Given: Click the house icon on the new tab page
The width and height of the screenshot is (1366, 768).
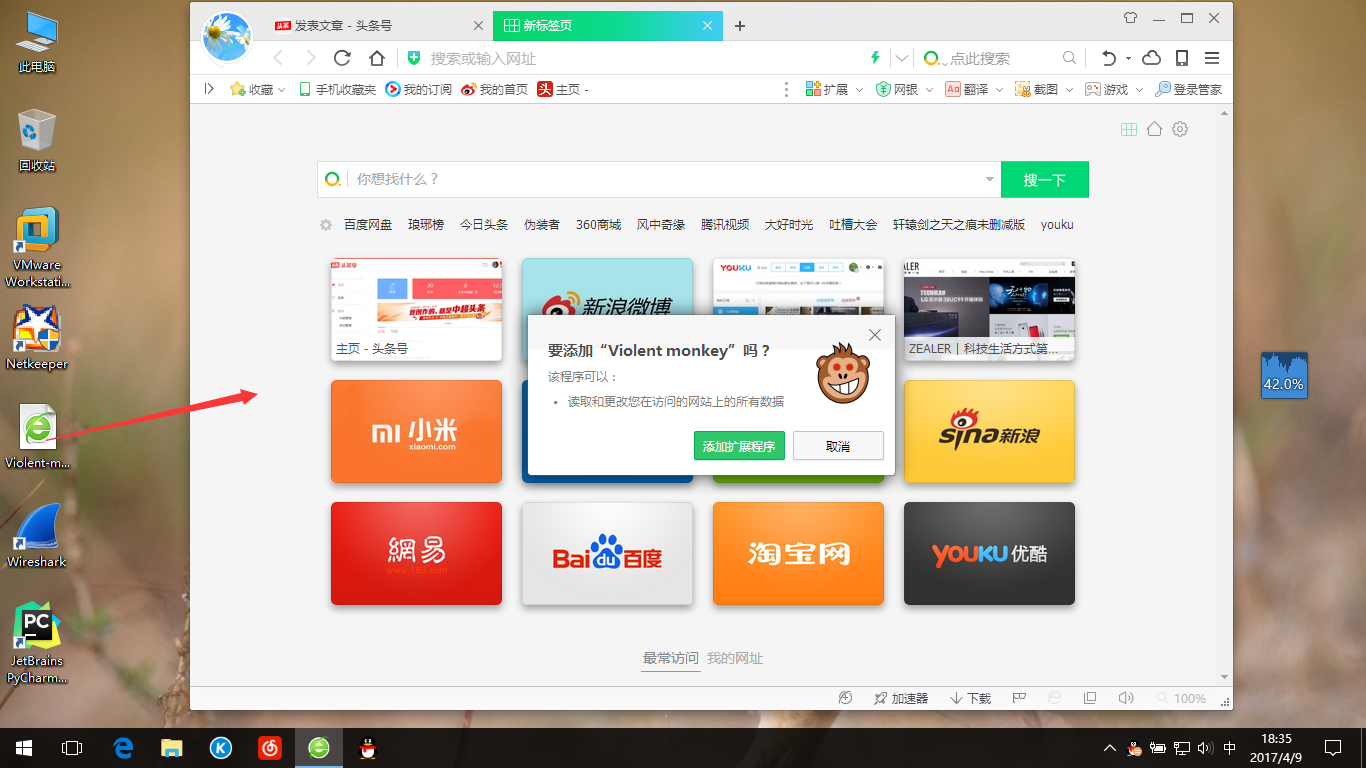Looking at the screenshot, I should (x=1154, y=129).
